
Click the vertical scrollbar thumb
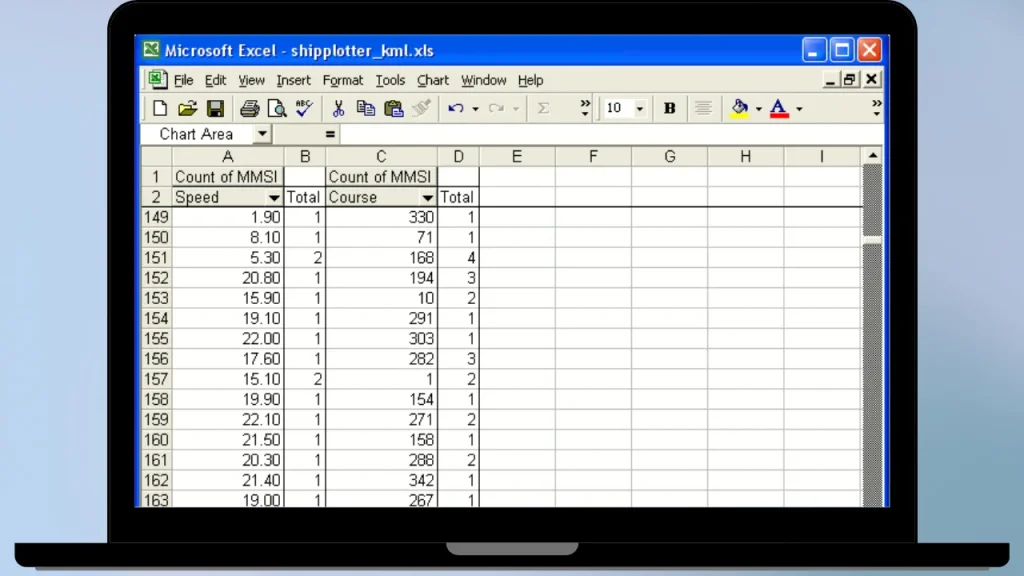point(872,240)
